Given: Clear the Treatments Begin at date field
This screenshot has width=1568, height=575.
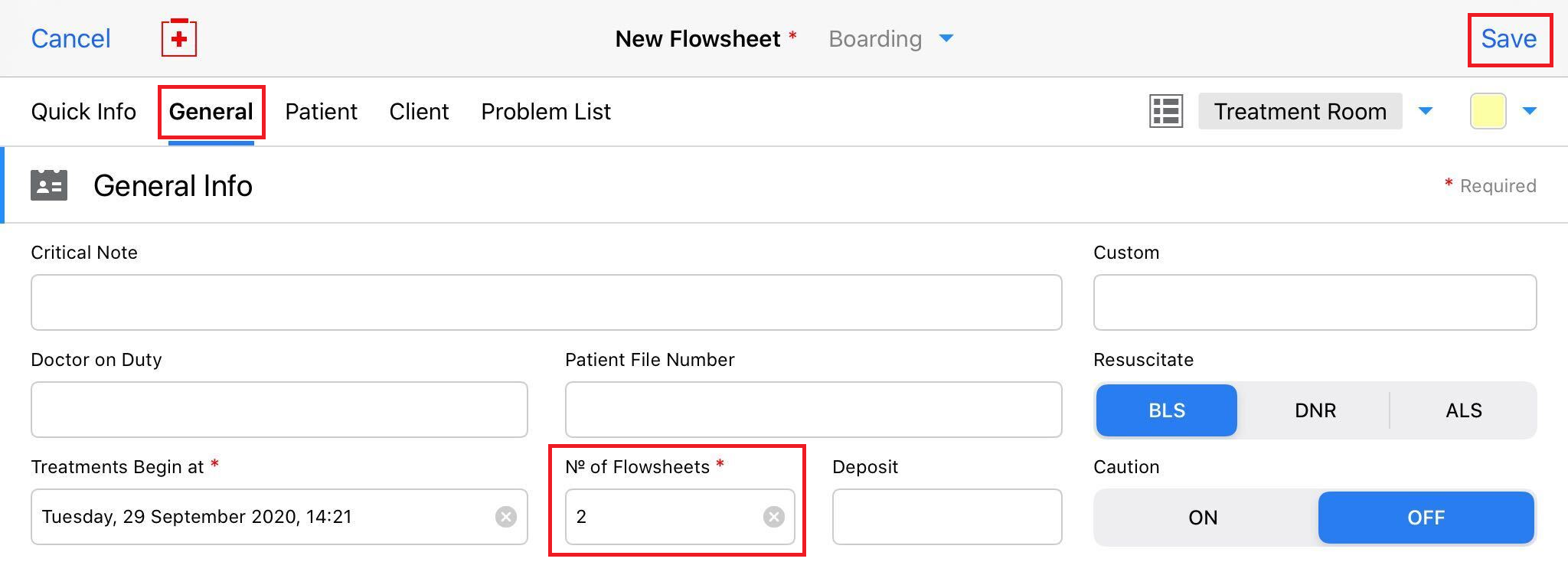Looking at the screenshot, I should (506, 517).
